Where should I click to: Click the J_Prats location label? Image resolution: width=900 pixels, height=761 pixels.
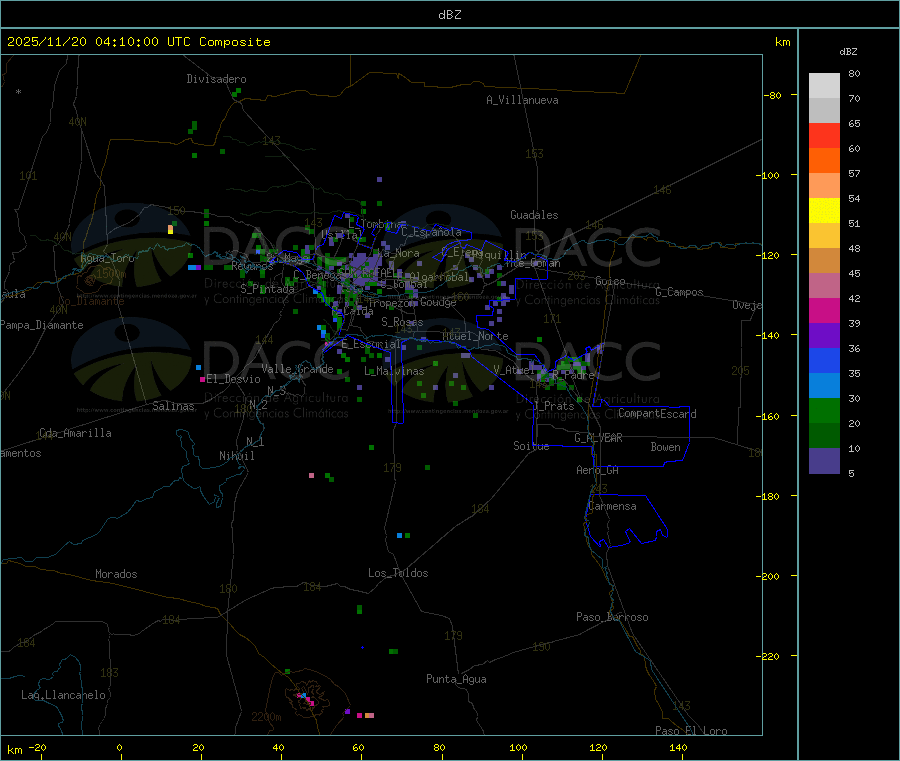[x=554, y=406]
